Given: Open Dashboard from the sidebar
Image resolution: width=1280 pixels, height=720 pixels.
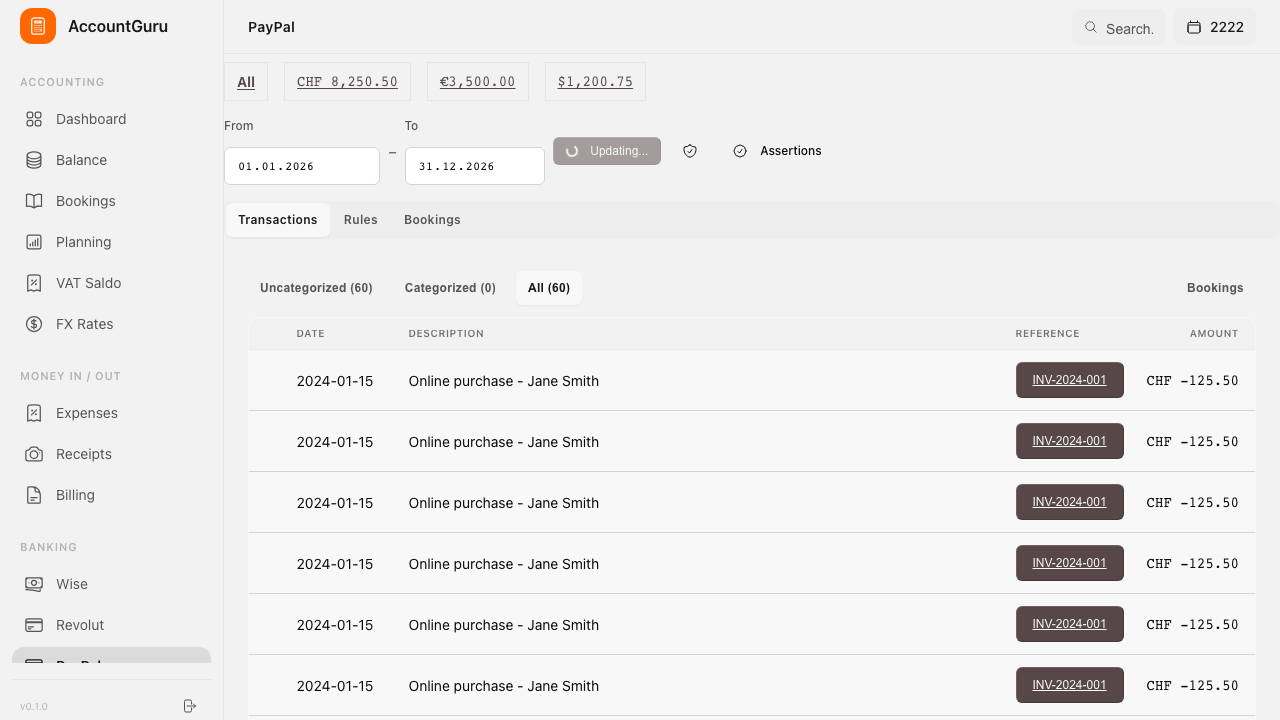Looking at the screenshot, I should click(x=111, y=119).
